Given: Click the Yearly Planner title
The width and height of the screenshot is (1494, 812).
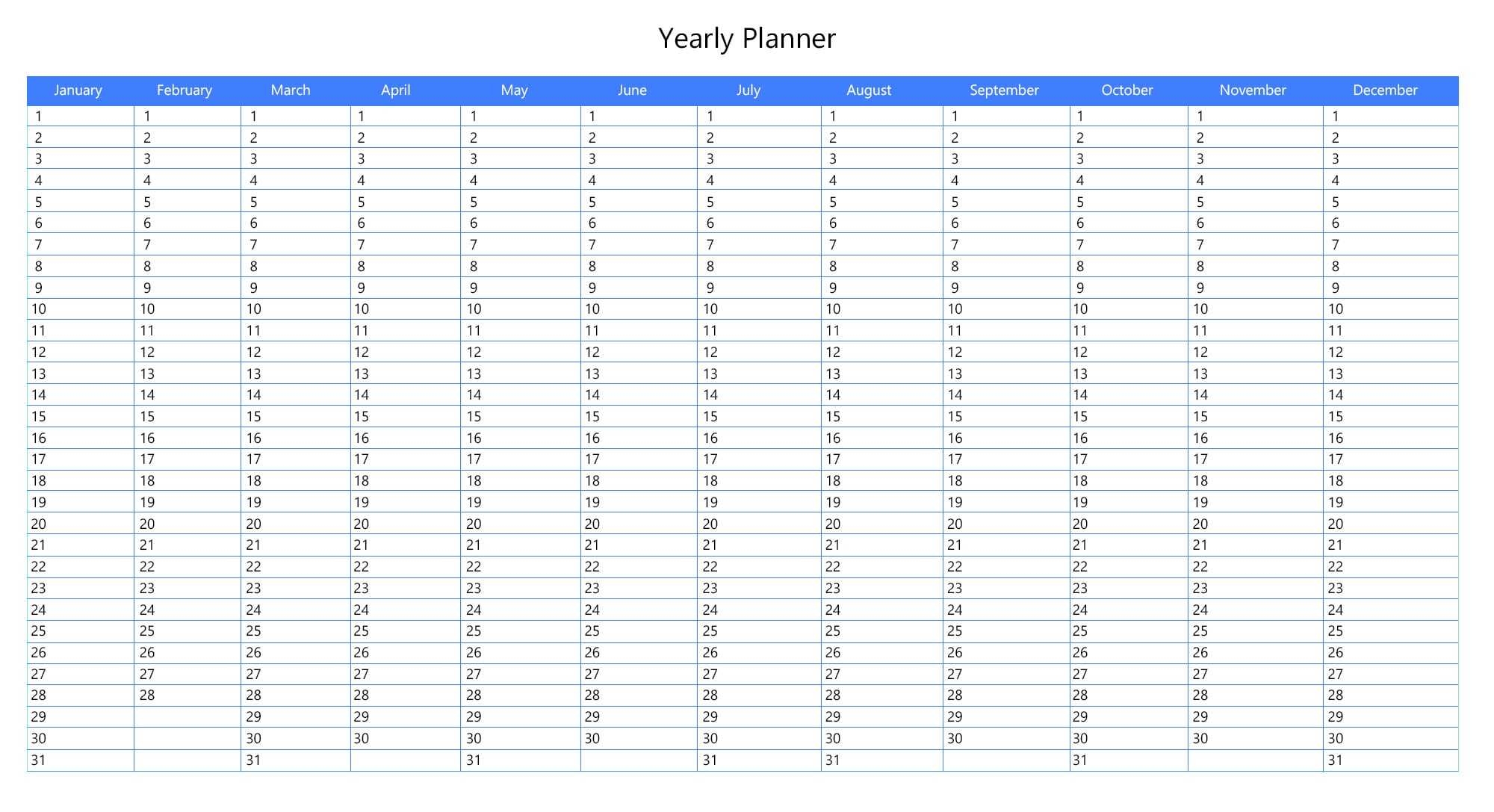Looking at the screenshot, I should [x=746, y=39].
